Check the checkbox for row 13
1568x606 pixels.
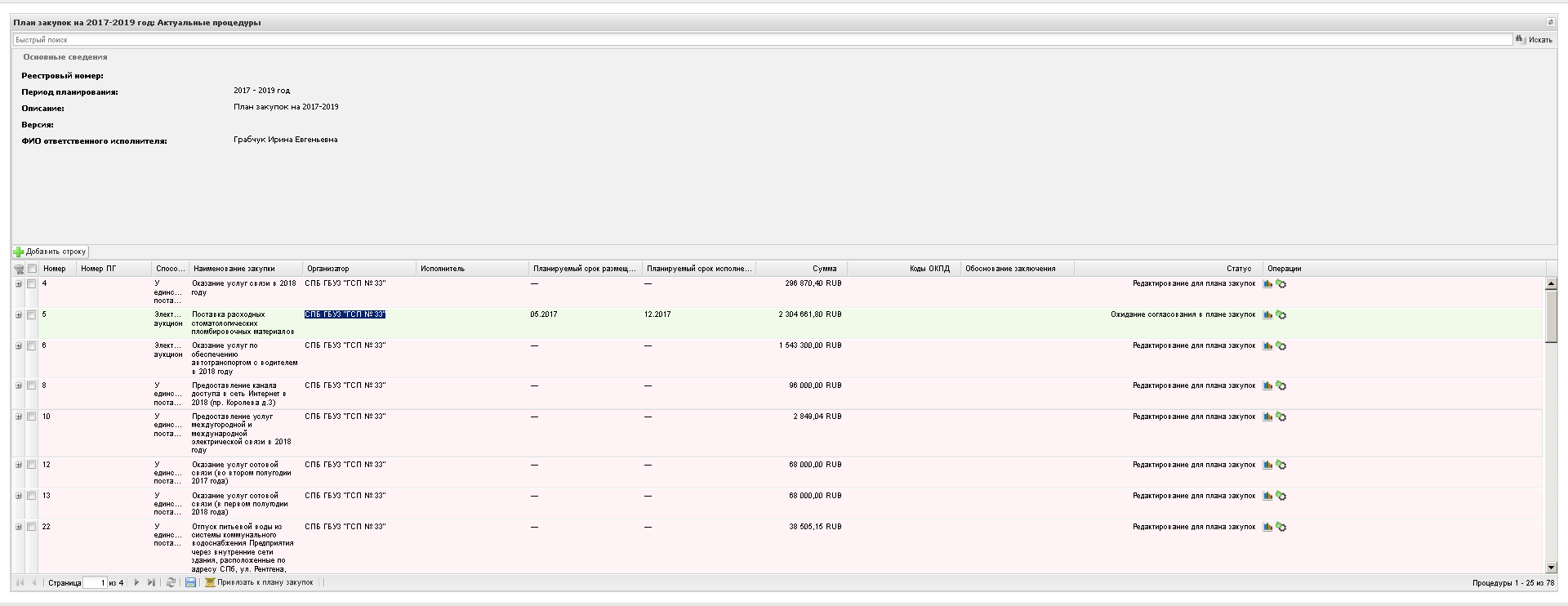32,497
